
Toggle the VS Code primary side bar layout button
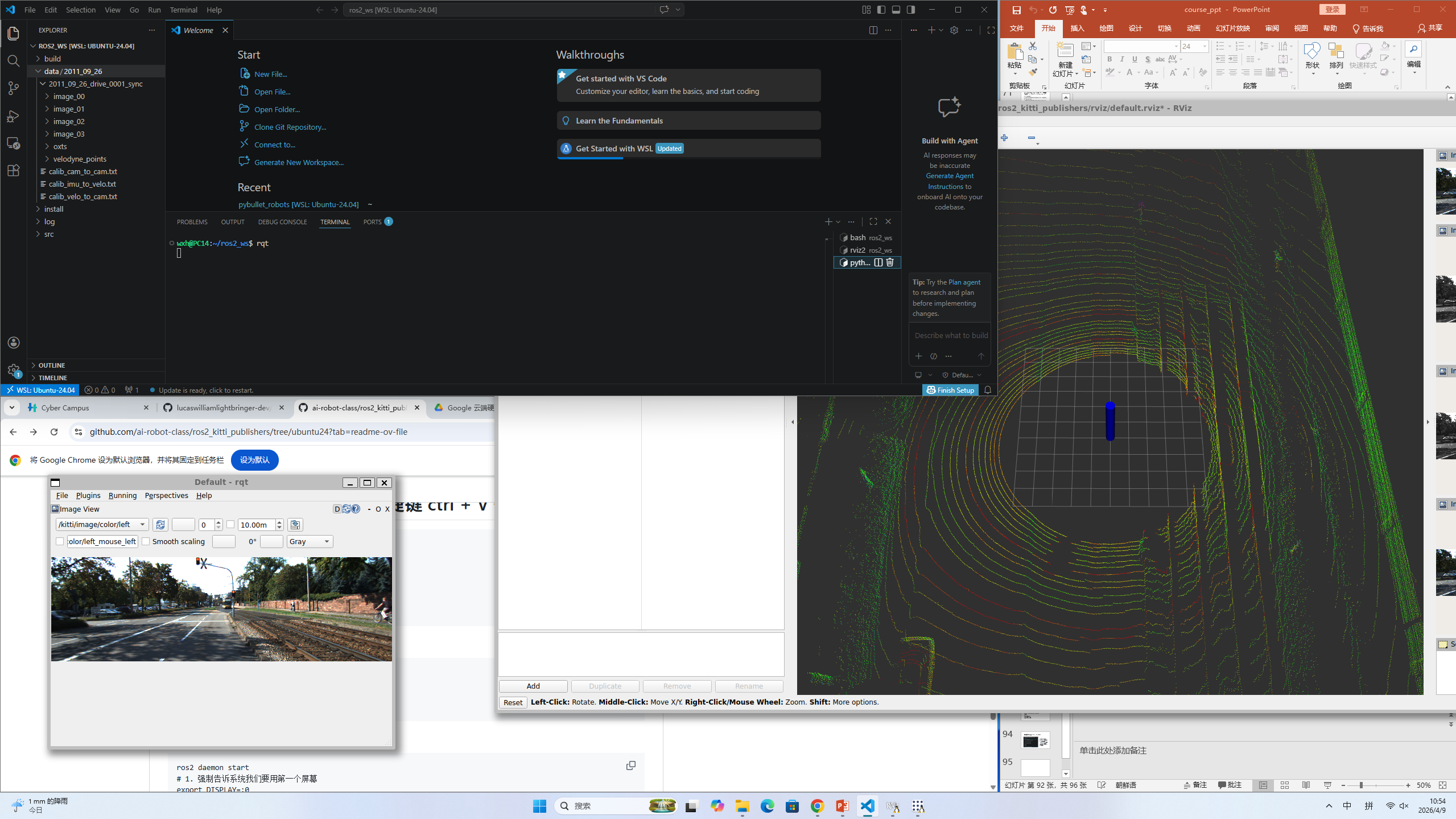pyautogui.click(x=881, y=10)
